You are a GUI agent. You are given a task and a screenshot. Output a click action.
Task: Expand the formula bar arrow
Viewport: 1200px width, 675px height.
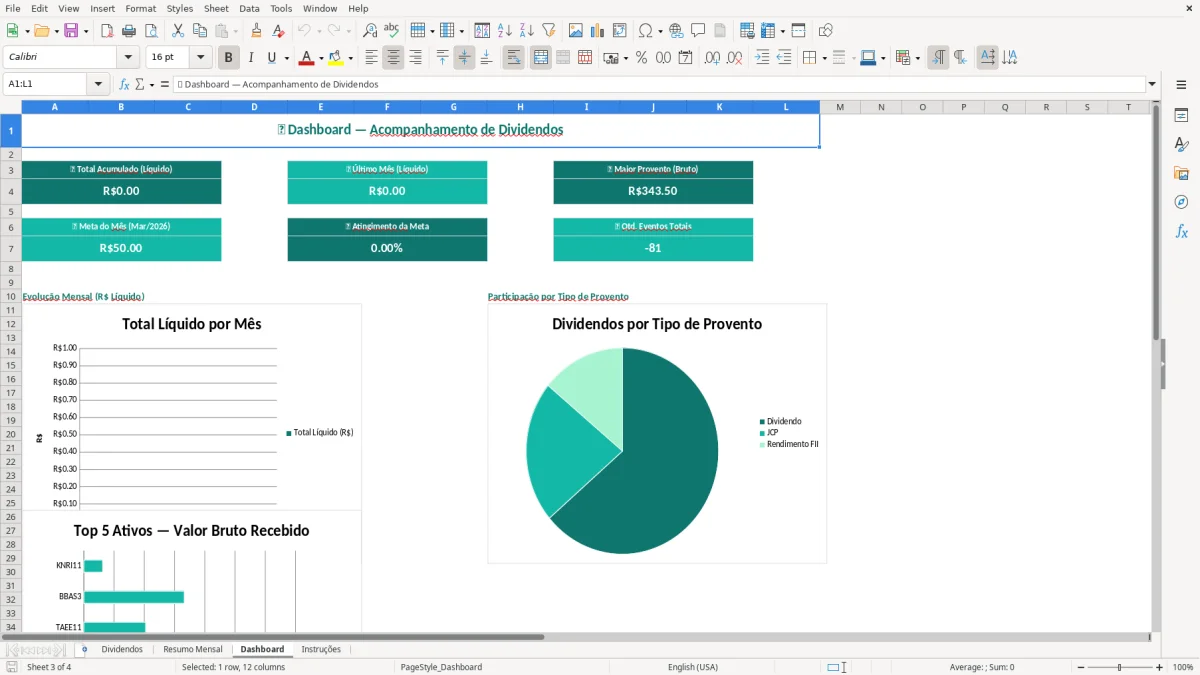(x=1152, y=84)
